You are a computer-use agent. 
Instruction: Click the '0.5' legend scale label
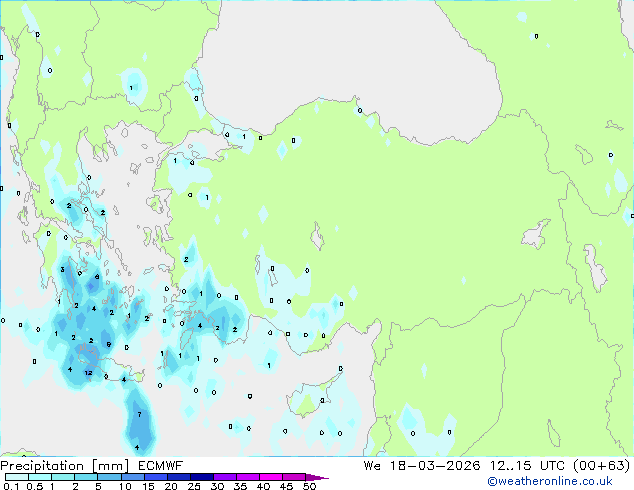click(35, 486)
